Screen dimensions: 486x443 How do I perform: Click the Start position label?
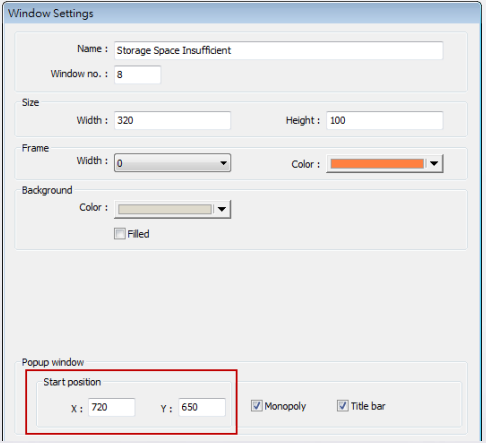[x=72, y=382]
